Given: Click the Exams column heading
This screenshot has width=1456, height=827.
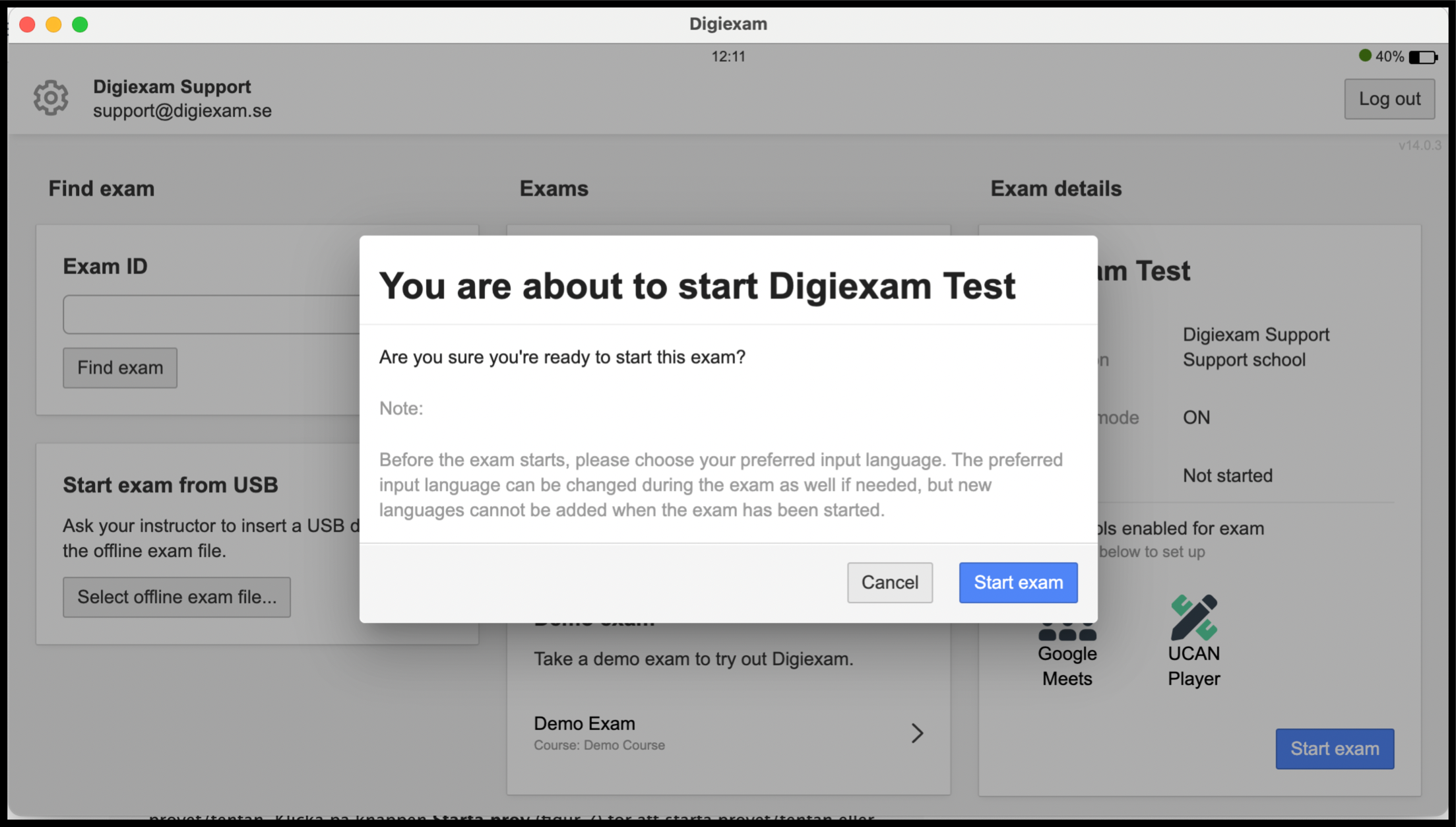Looking at the screenshot, I should point(554,188).
